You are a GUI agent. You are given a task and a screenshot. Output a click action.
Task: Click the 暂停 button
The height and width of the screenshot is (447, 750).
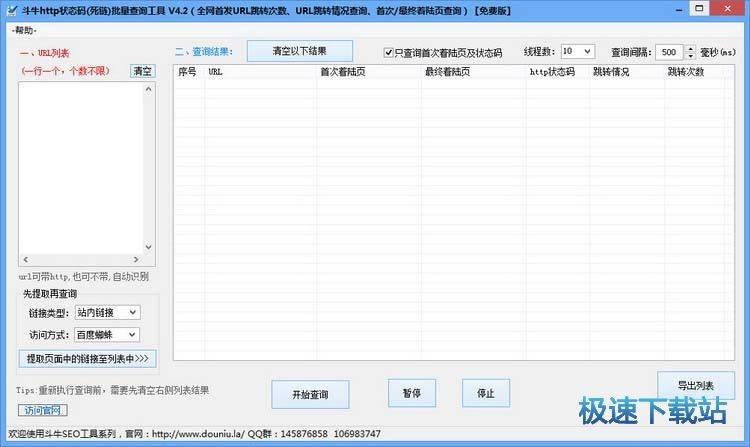412,393
